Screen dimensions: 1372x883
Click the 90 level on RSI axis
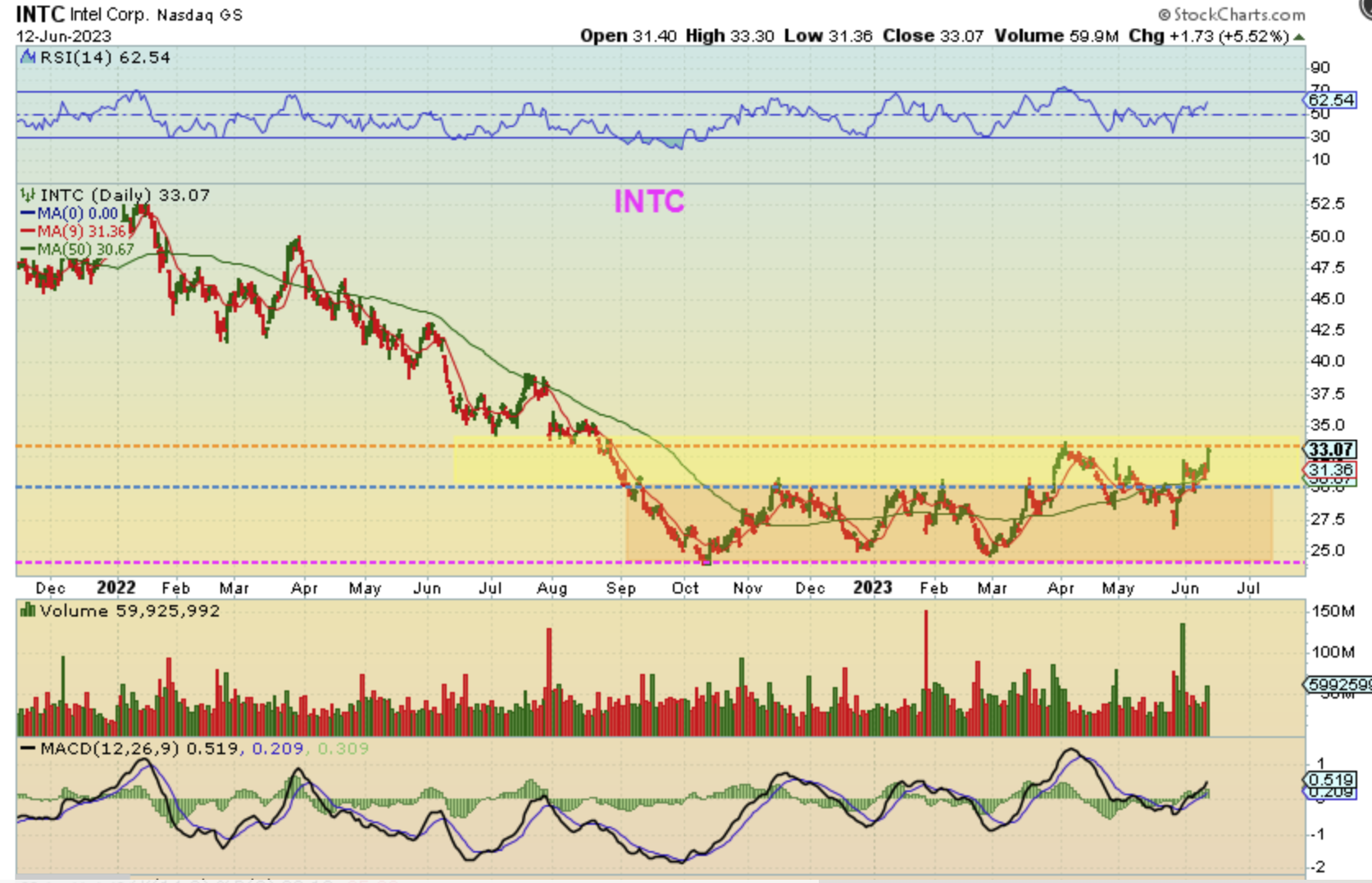(x=1320, y=68)
